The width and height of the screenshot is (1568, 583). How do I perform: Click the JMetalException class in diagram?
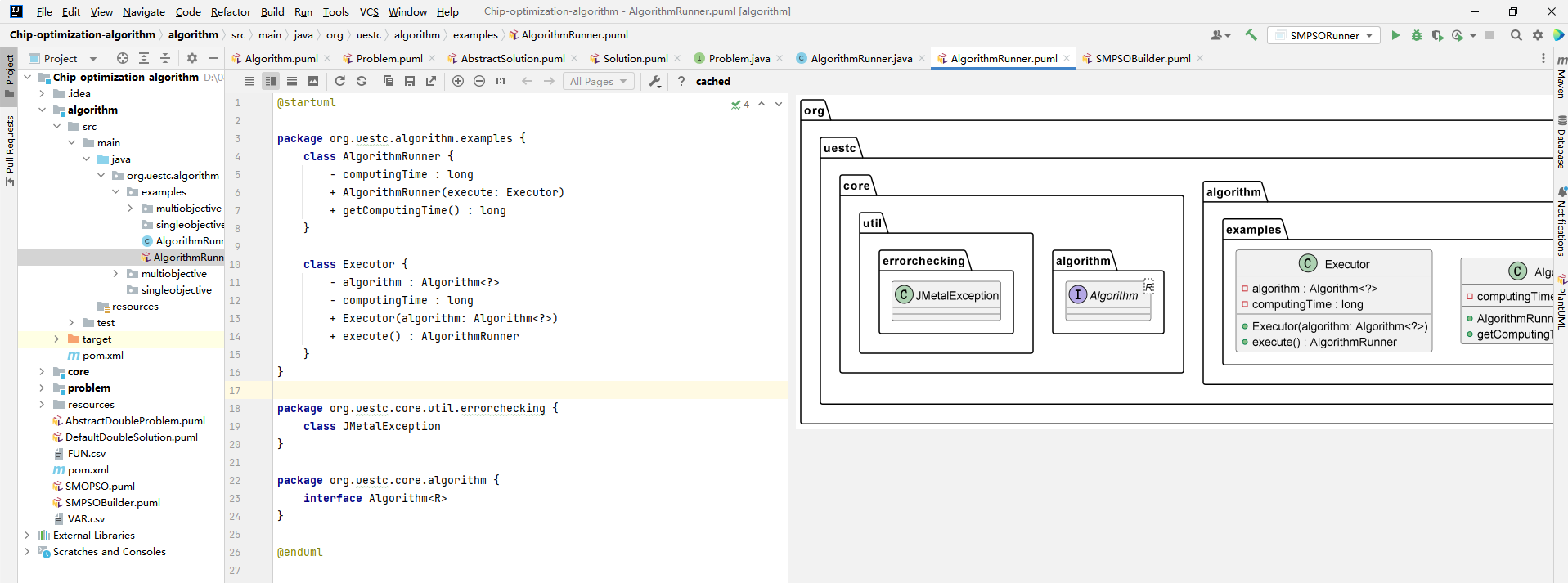point(946,299)
